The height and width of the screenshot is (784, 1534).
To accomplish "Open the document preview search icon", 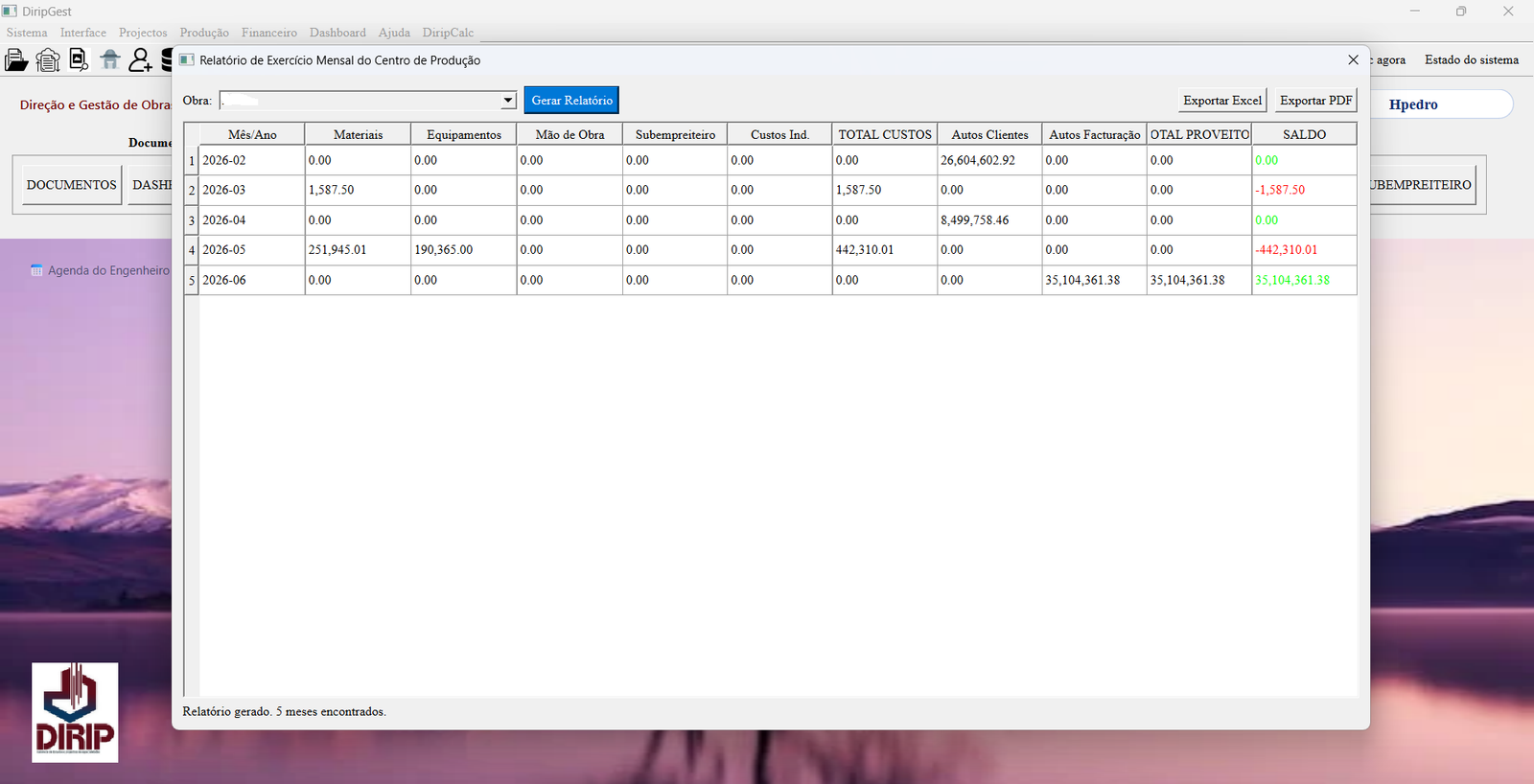I will coord(79,60).
